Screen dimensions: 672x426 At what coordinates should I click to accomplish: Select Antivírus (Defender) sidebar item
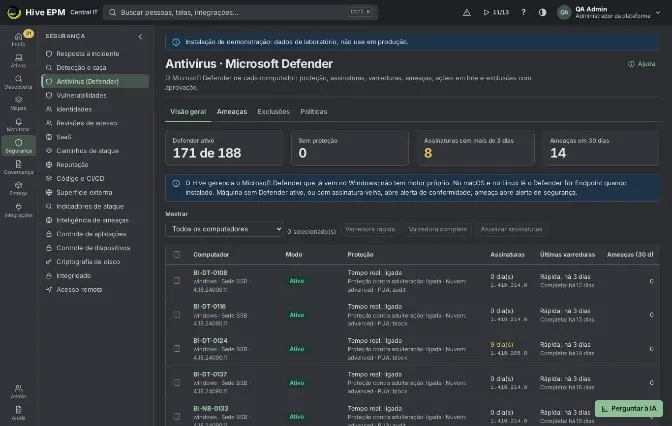click(x=95, y=81)
